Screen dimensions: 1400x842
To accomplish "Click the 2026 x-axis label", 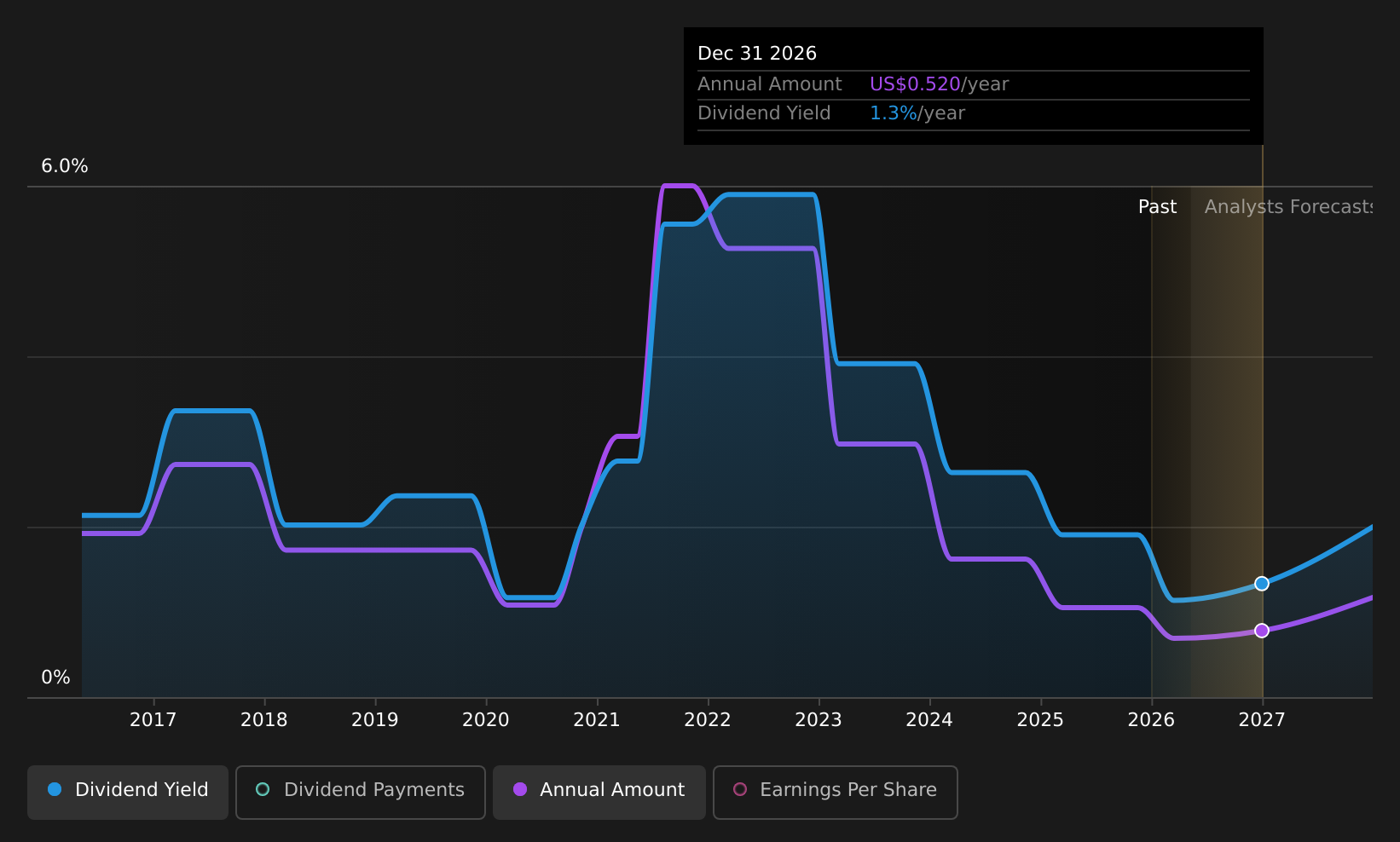I will (1151, 720).
